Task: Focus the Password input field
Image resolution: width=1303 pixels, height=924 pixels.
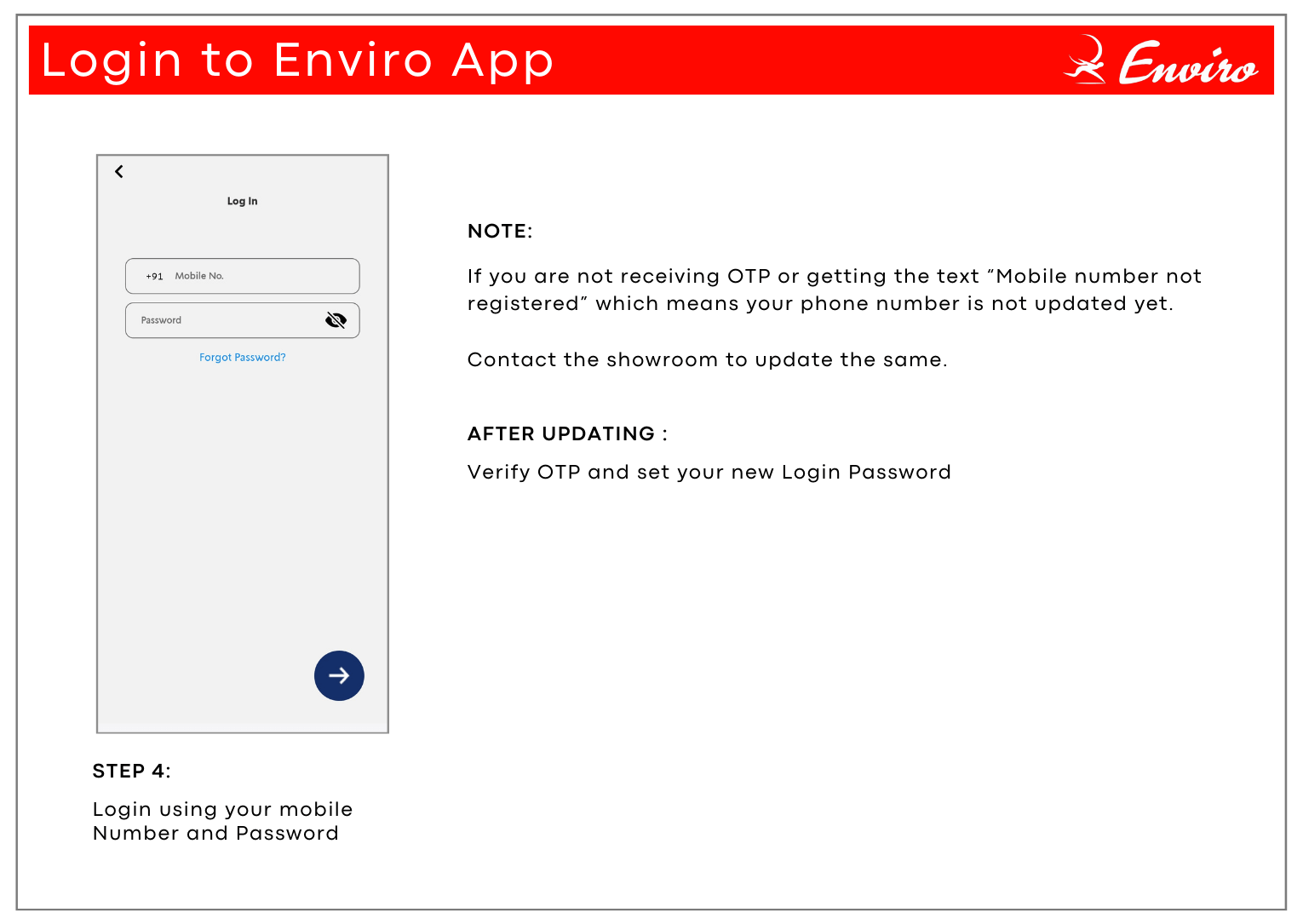Action: 243,320
